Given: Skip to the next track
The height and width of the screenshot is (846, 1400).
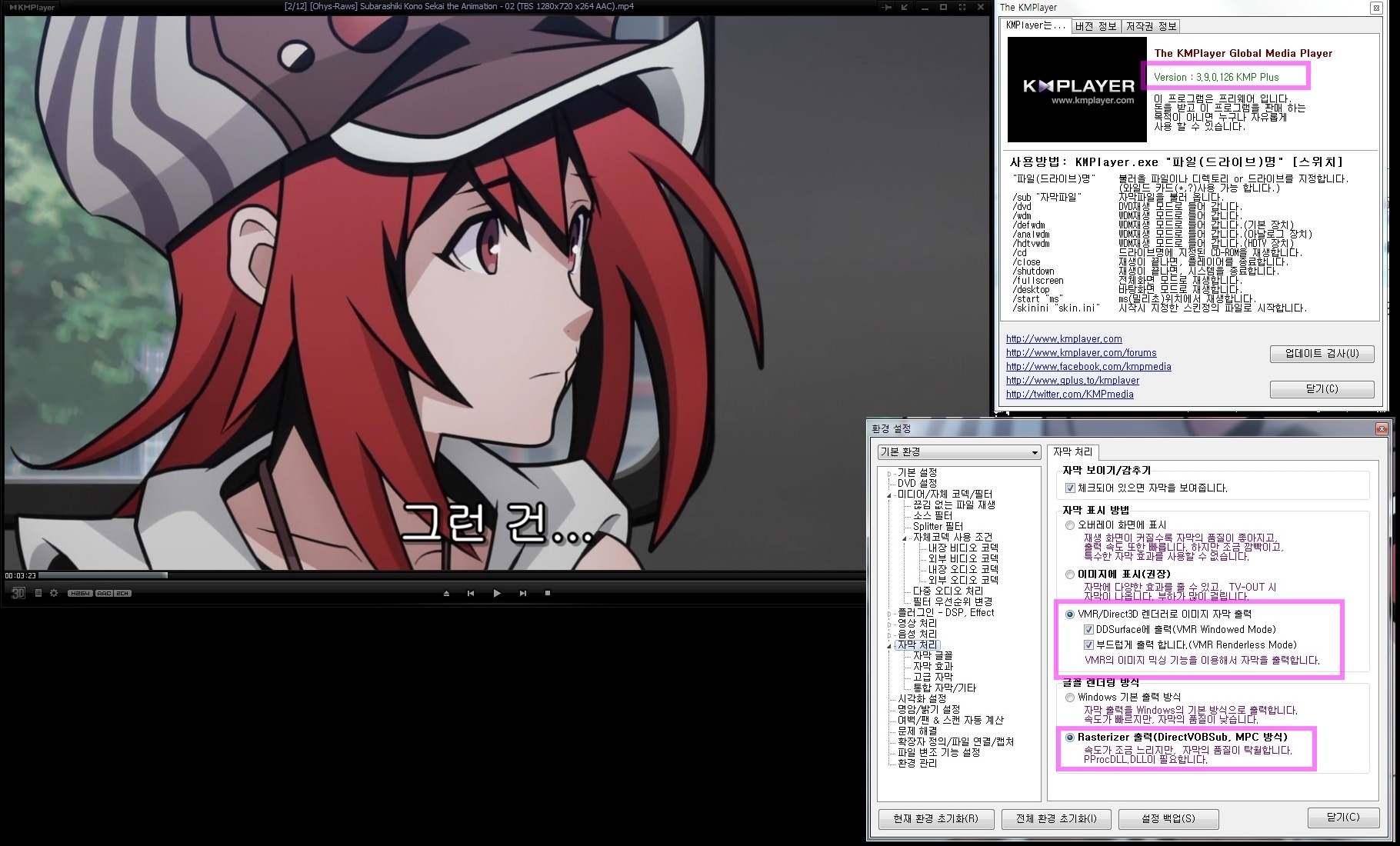Looking at the screenshot, I should tap(523, 593).
